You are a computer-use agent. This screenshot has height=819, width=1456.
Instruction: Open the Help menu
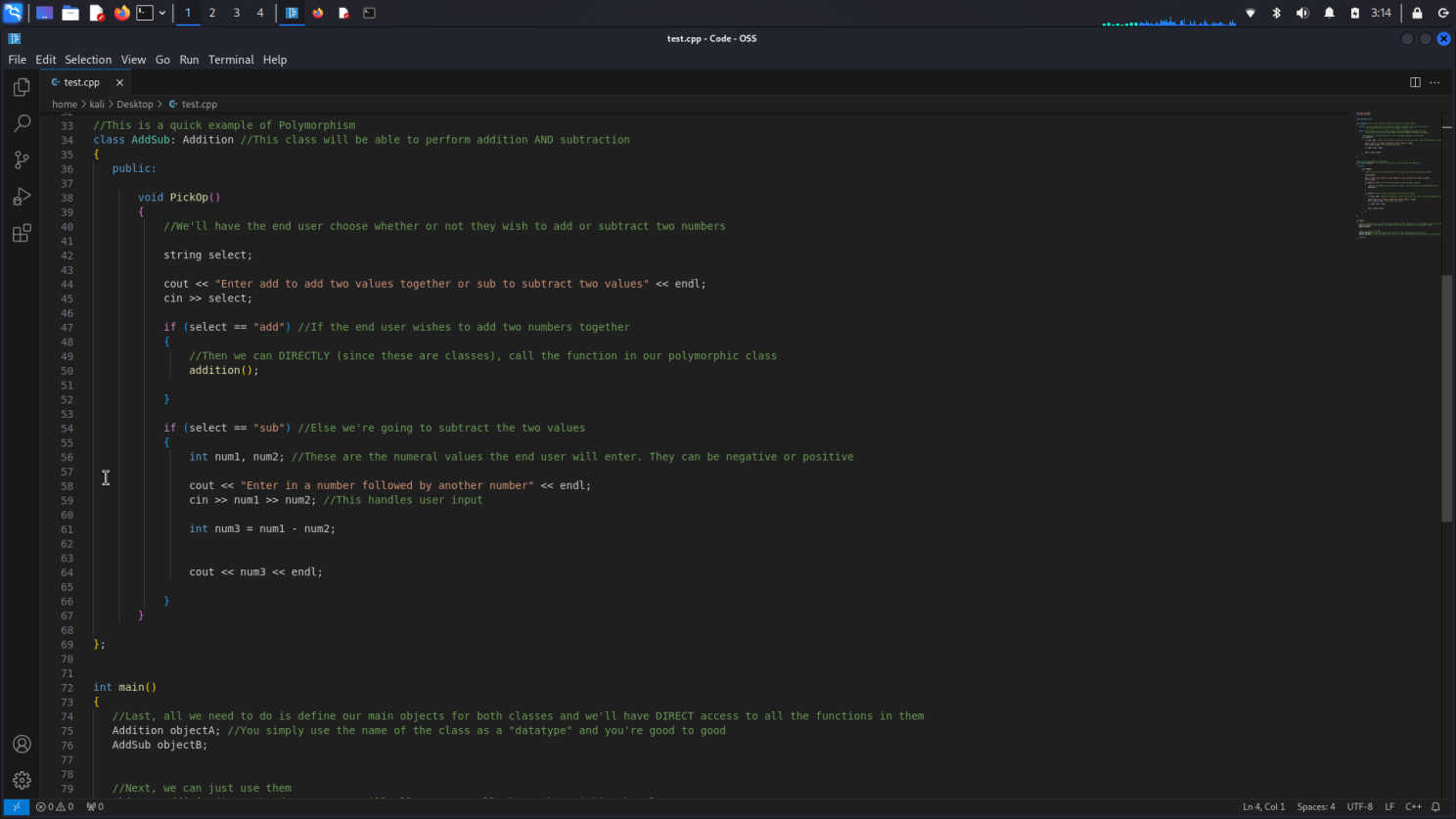[275, 60]
